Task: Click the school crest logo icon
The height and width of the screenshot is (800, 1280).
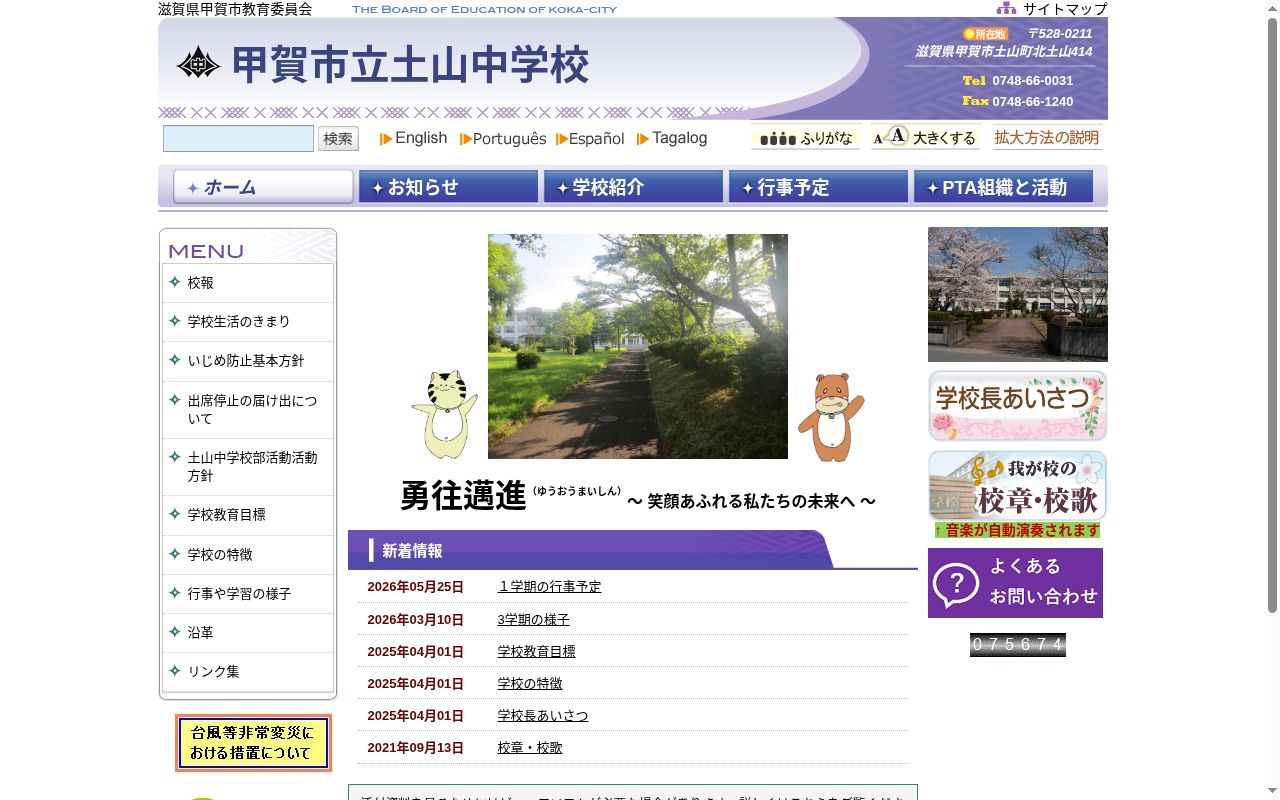Action: pos(198,63)
